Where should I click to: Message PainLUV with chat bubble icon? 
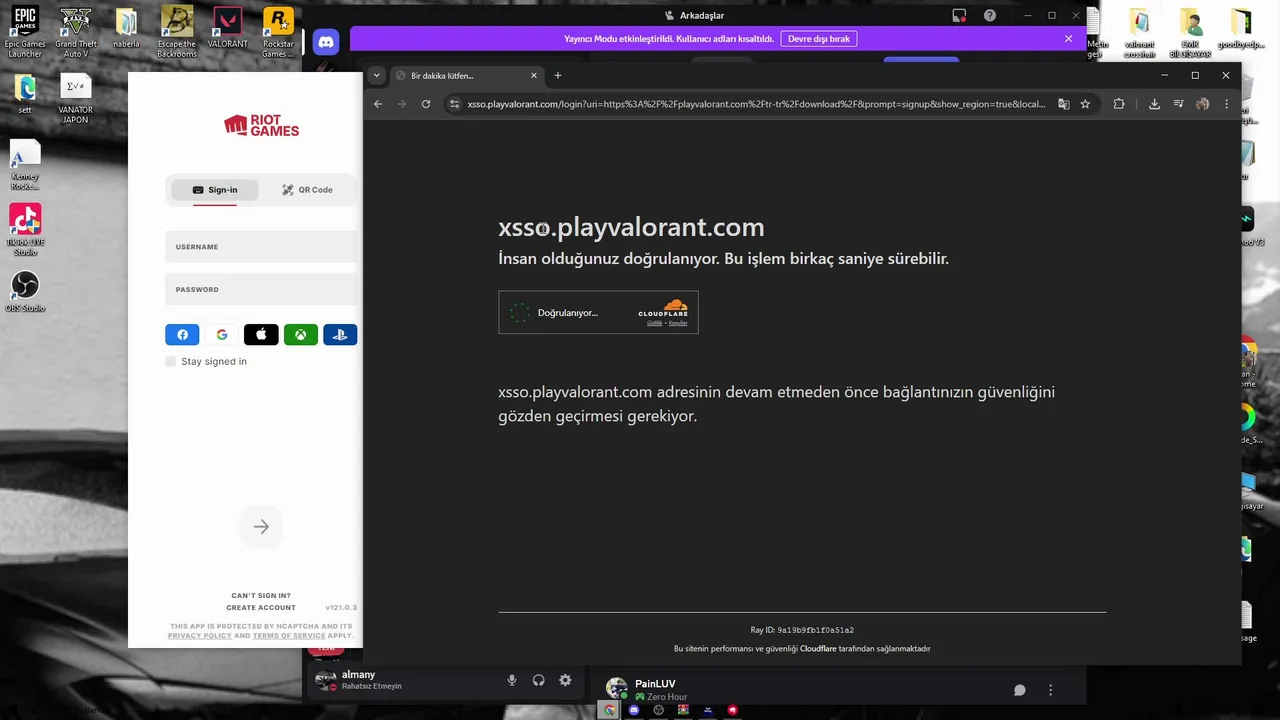click(1020, 690)
